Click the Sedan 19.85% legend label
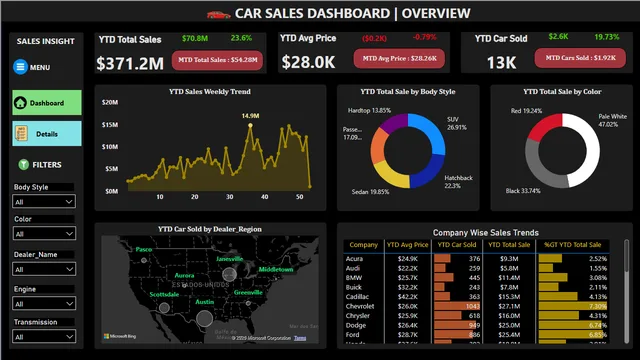Viewport: 640px width, 360px height. click(x=370, y=192)
